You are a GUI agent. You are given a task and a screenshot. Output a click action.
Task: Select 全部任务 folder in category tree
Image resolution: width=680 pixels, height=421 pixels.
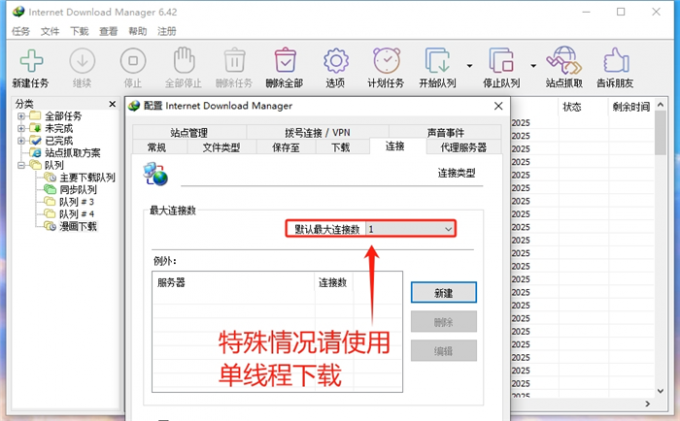click(x=63, y=116)
